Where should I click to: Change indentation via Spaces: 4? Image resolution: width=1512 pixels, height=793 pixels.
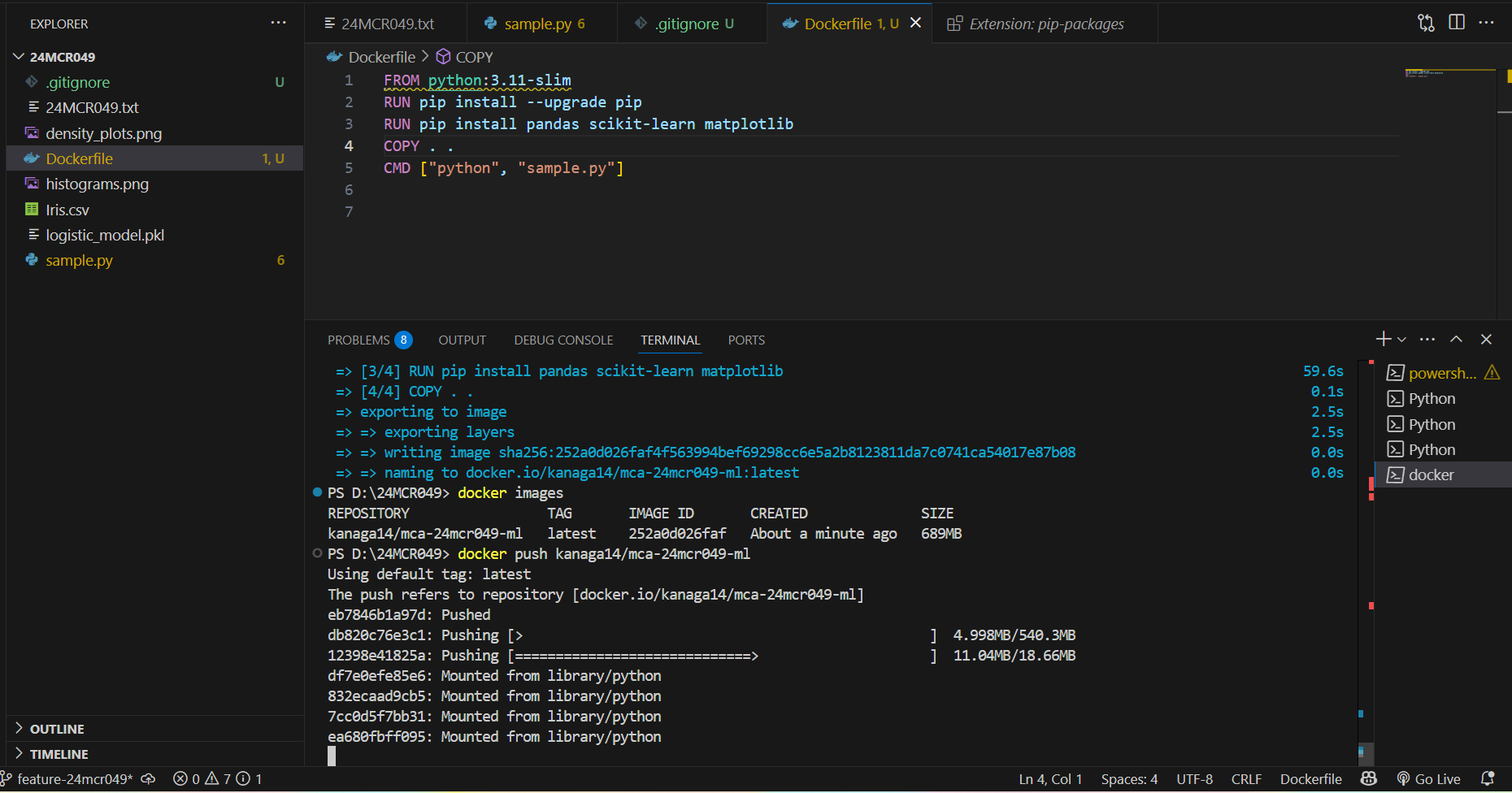(x=1129, y=778)
